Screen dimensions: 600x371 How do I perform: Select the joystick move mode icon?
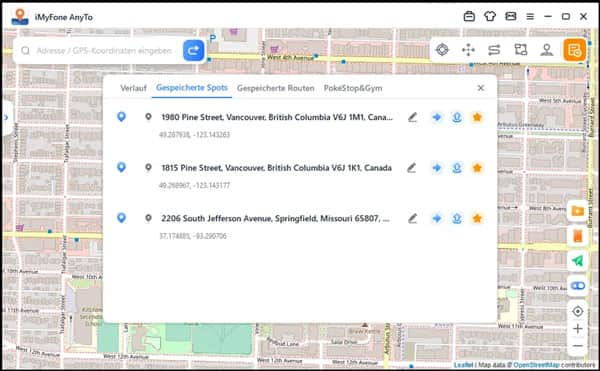468,50
